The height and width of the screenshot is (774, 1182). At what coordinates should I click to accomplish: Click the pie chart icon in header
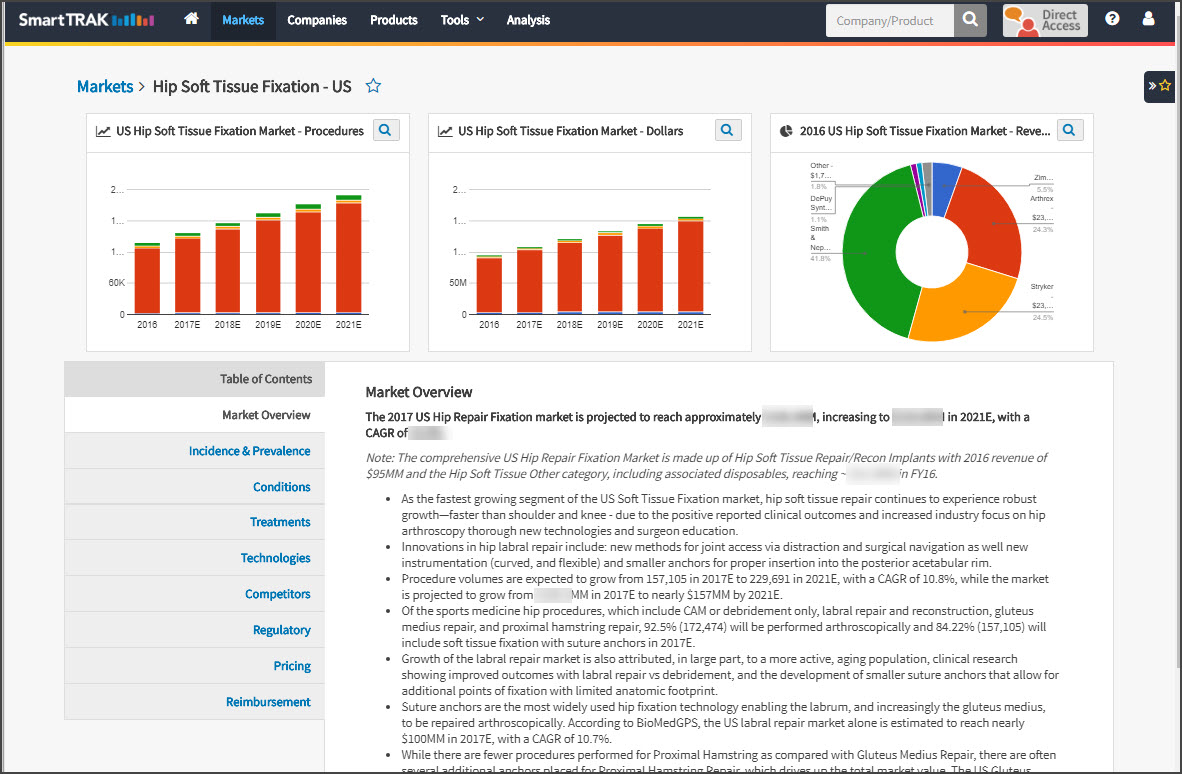point(786,131)
